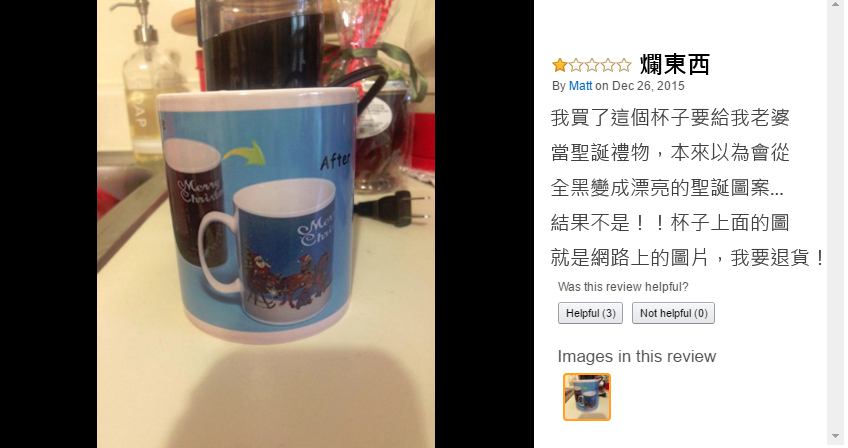Select the mug thumbnail under Images in this review
This screenshot has height=448, width=848.
587,397
